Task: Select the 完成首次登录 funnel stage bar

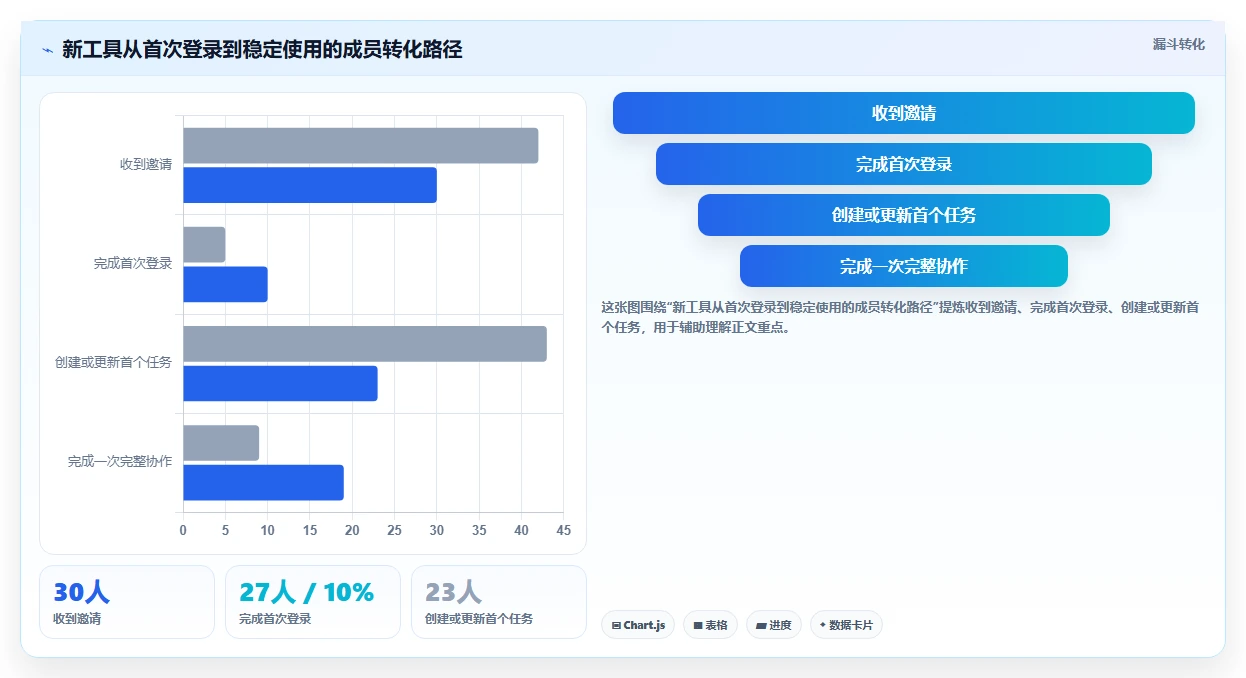Action: [x=904, y=164]
